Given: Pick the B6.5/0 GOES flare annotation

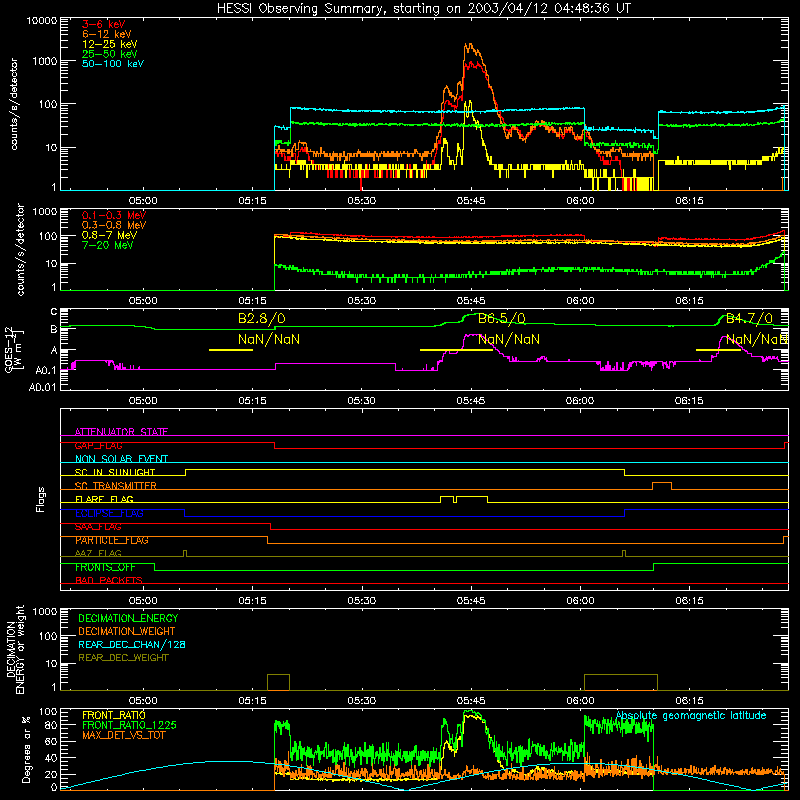Looking at the screenshot, I should tap(502, 319).
